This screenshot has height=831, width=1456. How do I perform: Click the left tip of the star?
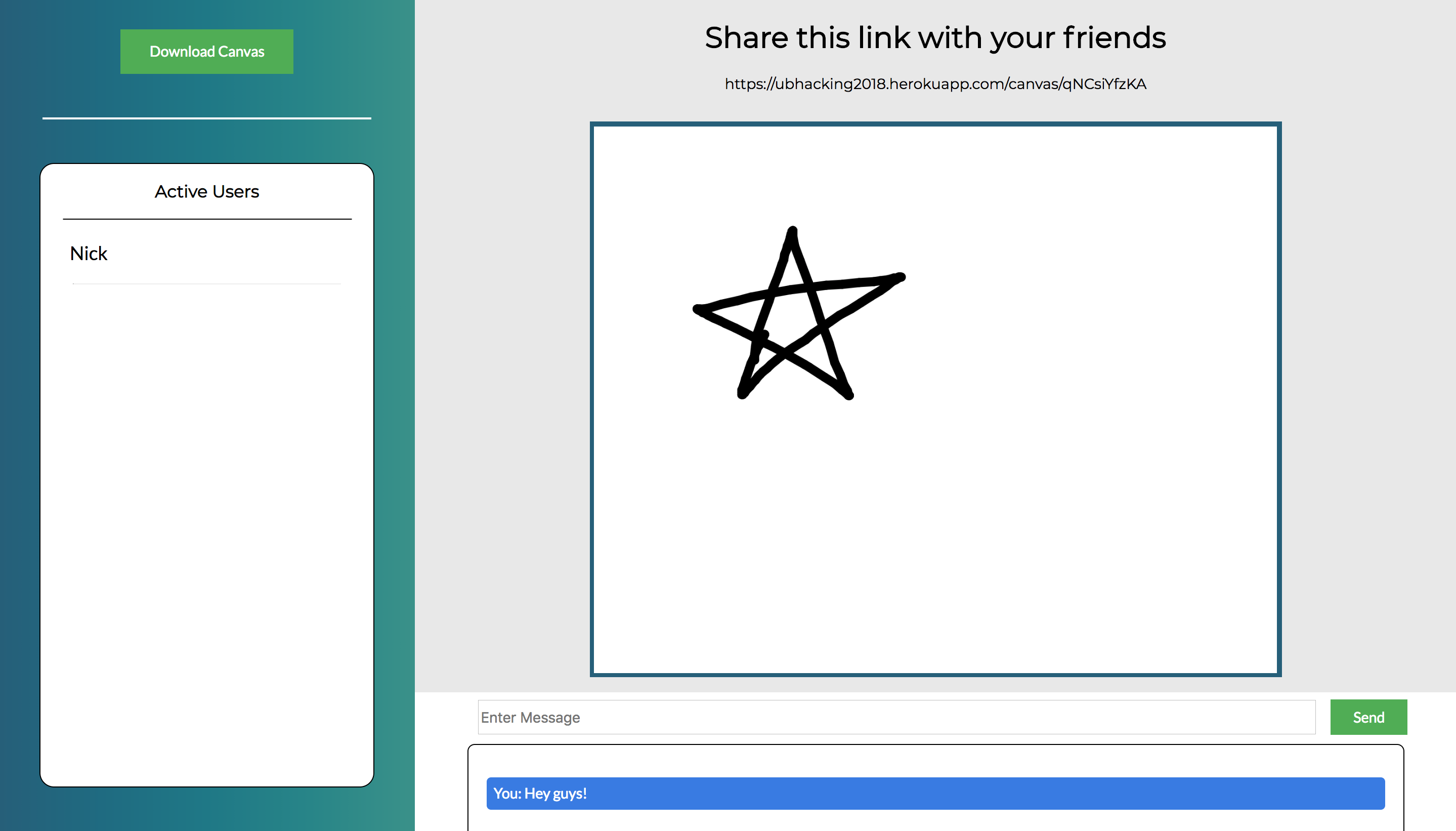coord(698,309)
